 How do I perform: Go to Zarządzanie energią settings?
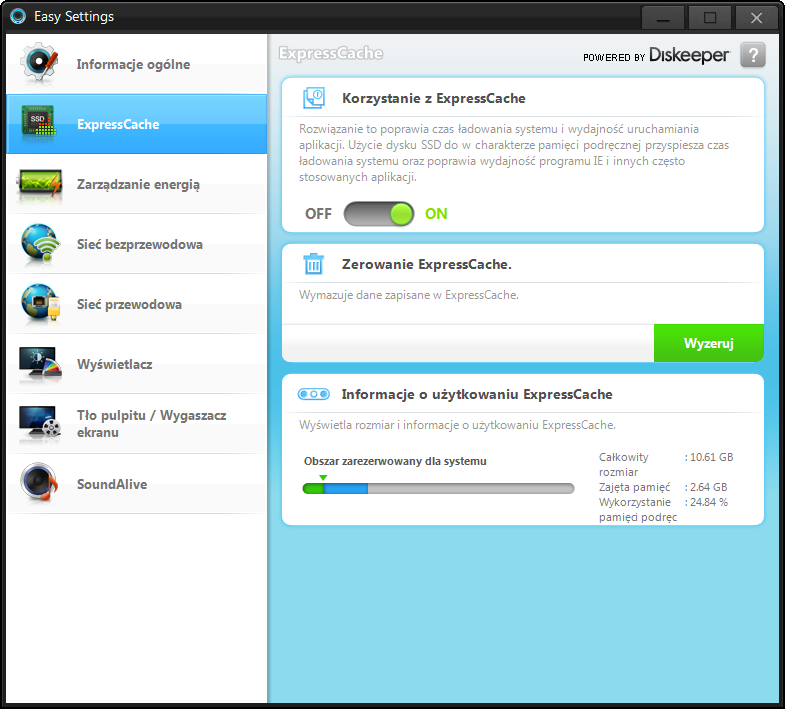[x=137, y=184]
